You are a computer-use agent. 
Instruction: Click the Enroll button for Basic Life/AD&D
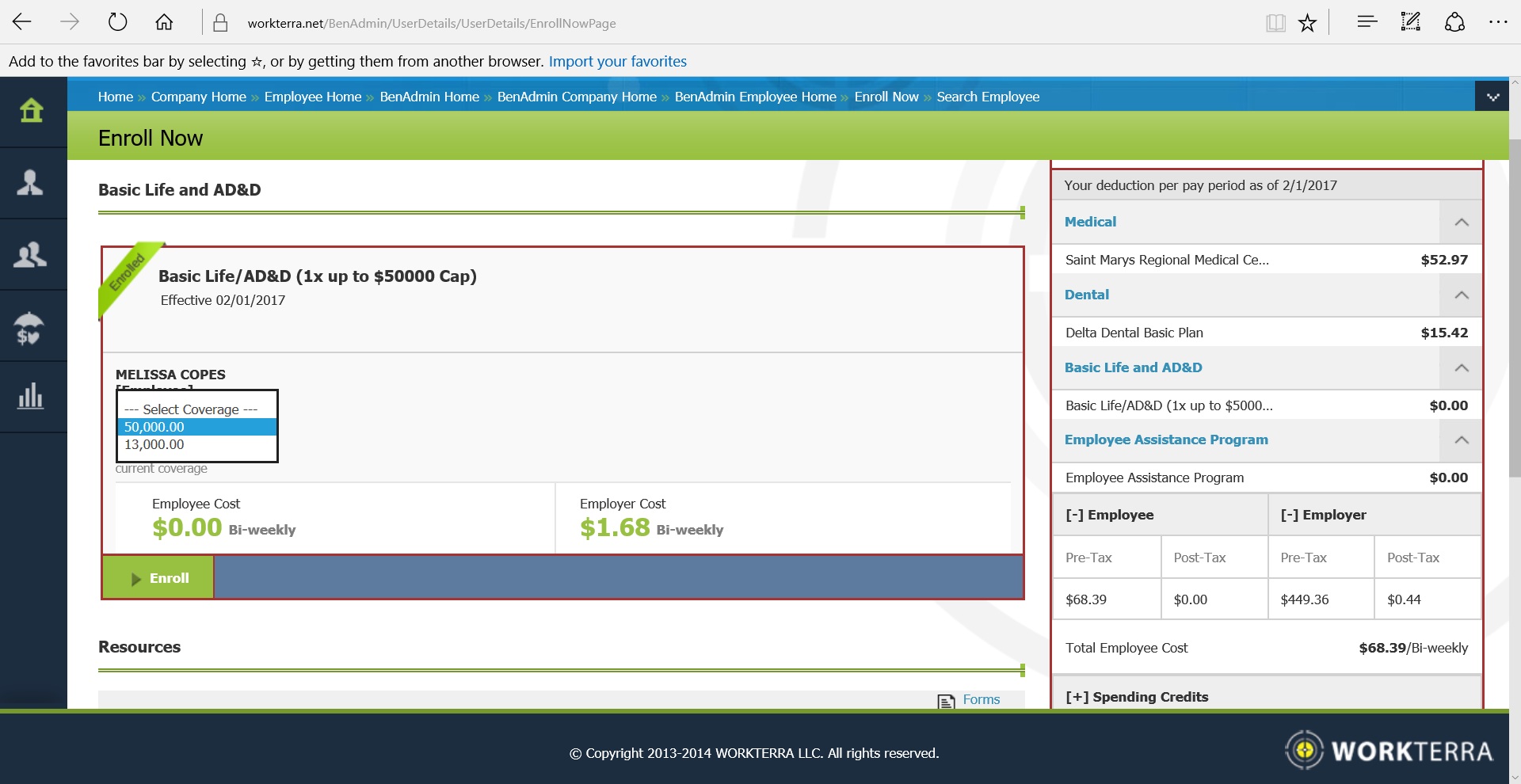[x=158, y=577]
